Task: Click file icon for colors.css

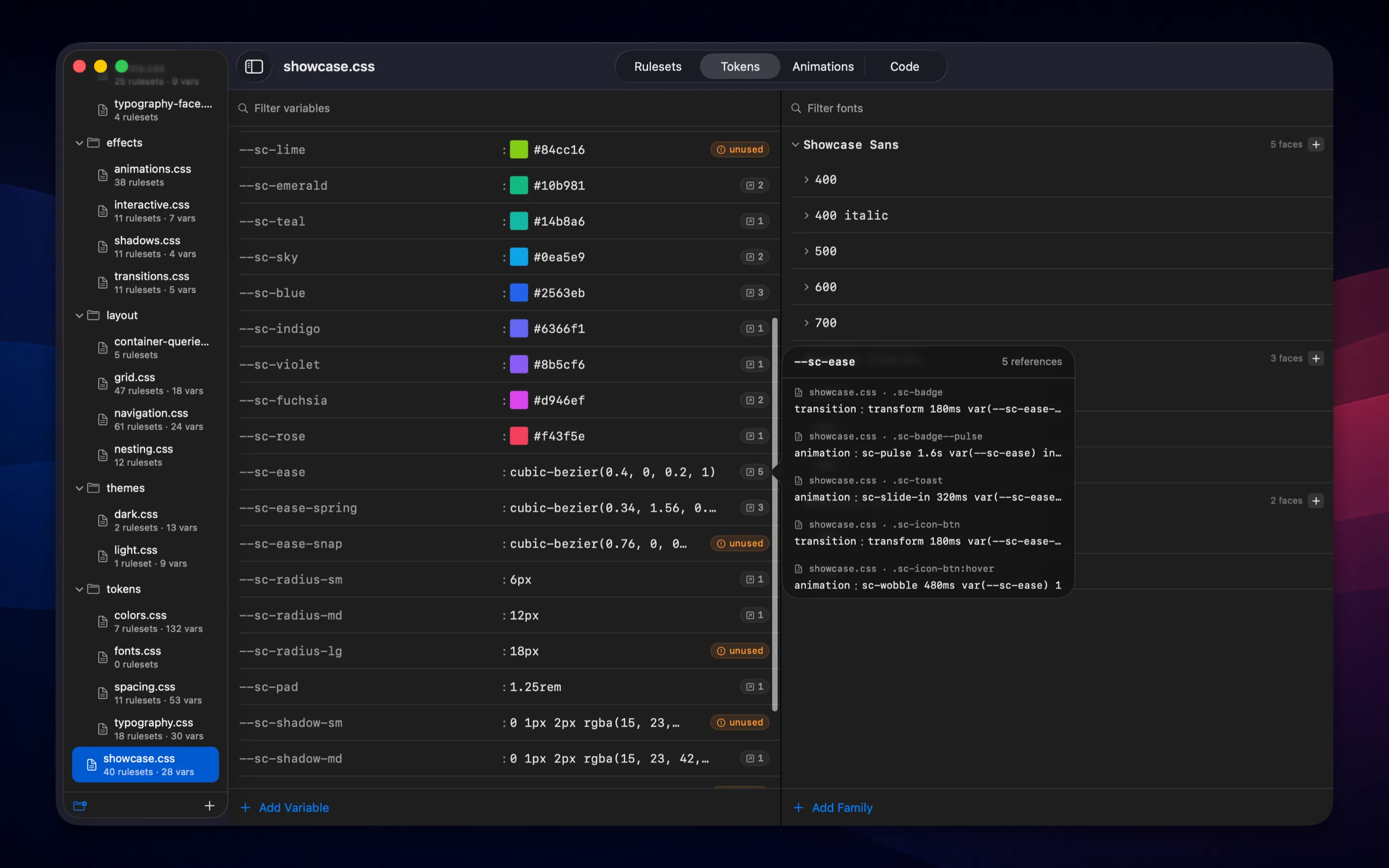Action: (103, 621)
